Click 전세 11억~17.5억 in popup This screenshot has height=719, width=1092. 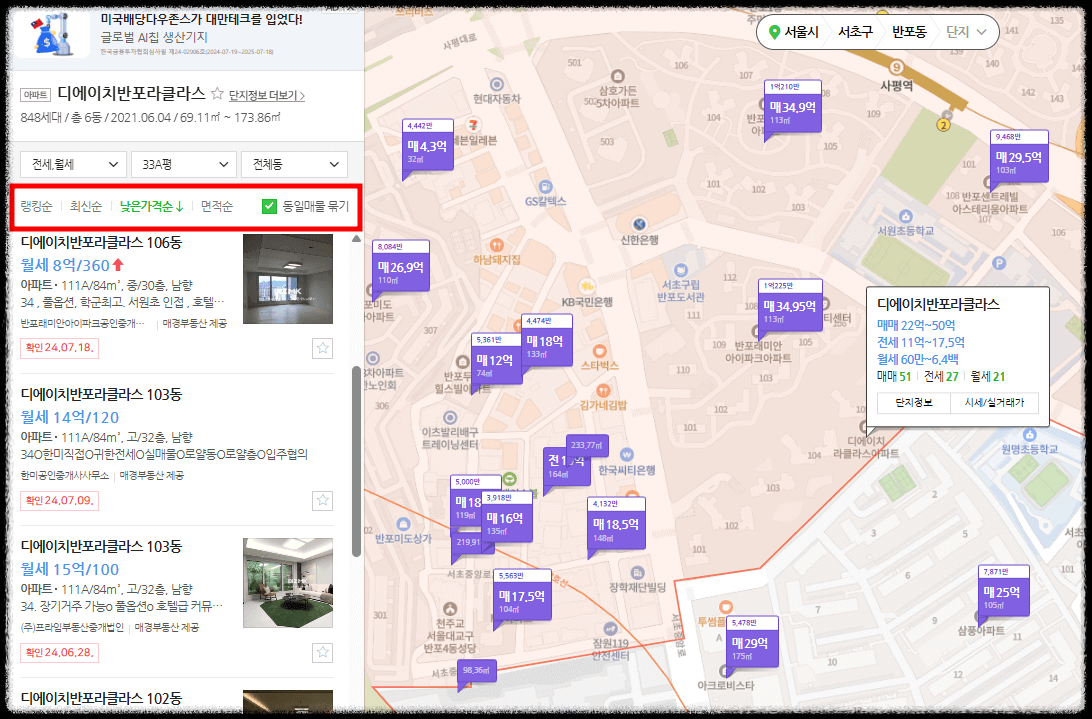[x=921, y=342]
